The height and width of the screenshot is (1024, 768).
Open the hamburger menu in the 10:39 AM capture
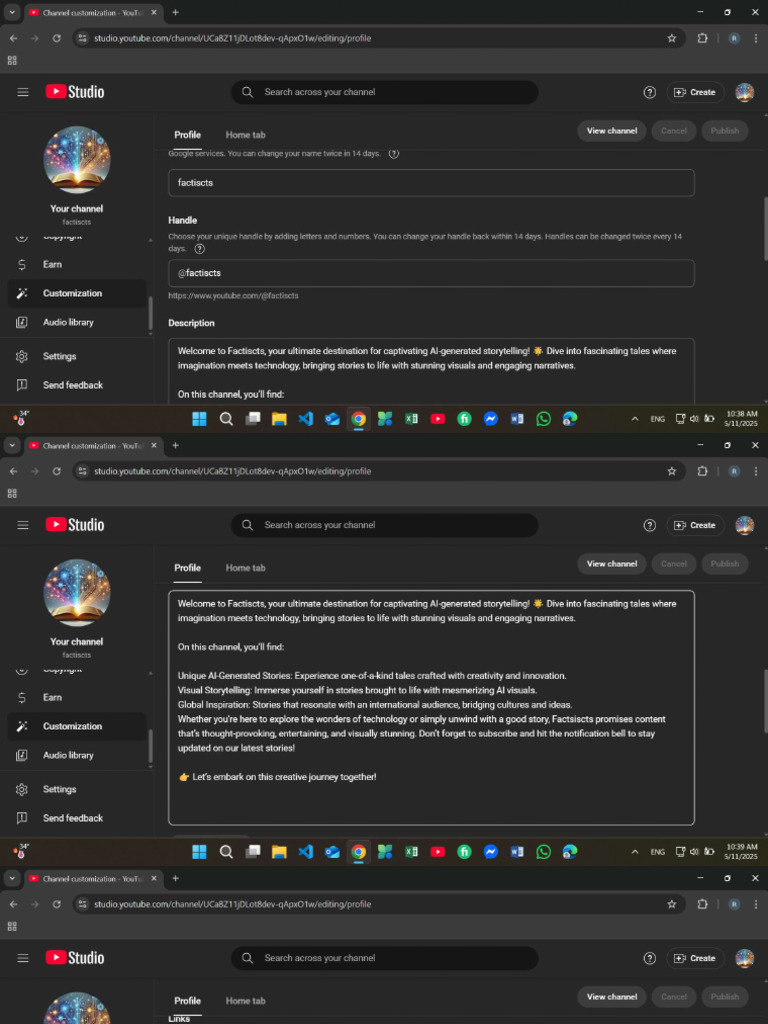coord(23,525)
